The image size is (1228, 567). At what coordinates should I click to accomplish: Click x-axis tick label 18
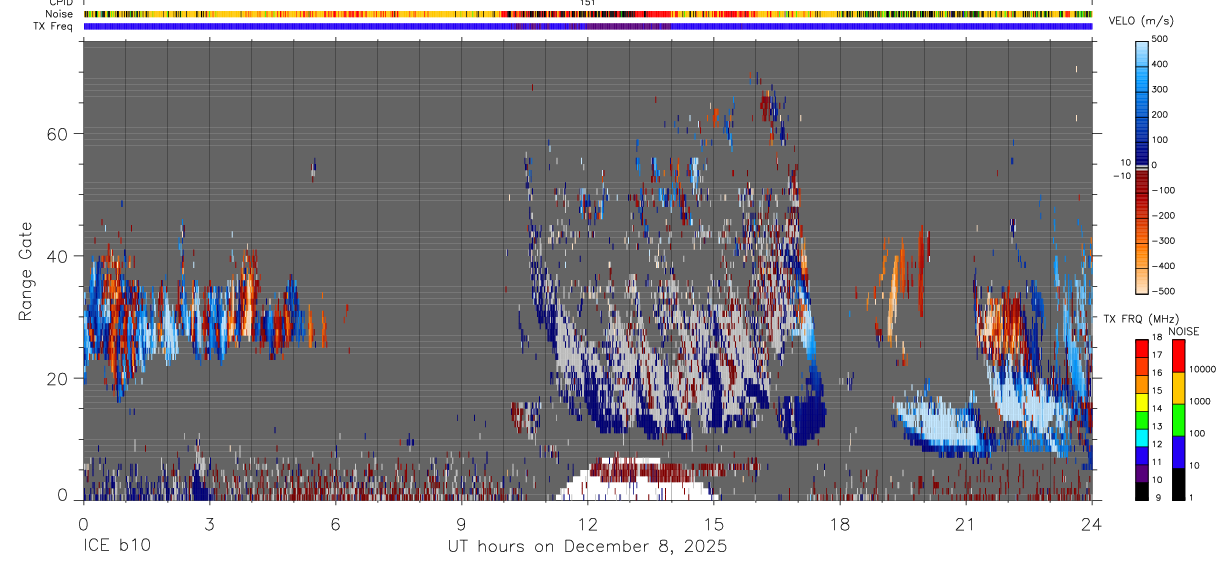click(840, 523)
